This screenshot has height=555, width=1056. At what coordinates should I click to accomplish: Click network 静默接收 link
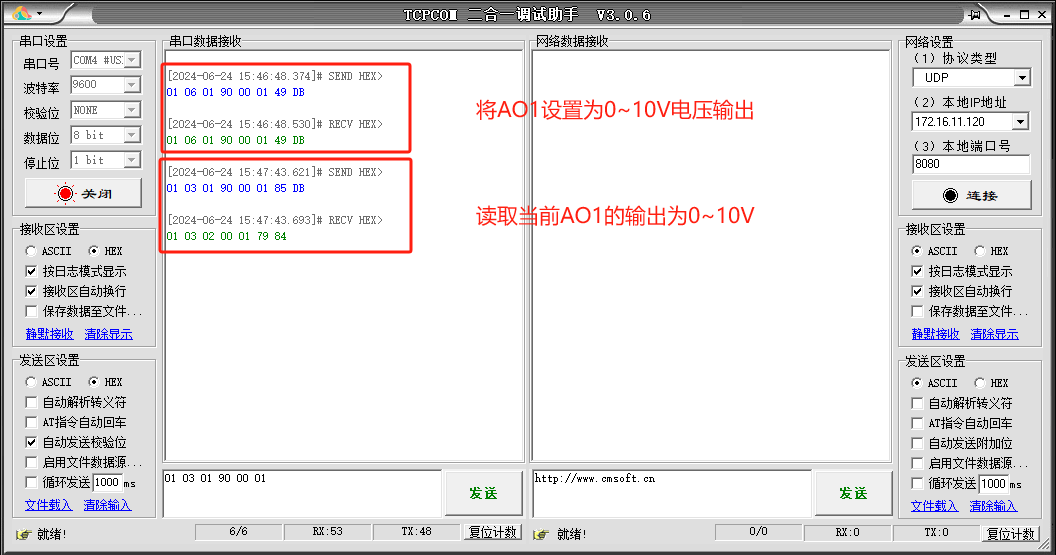[x=935, y=333]
